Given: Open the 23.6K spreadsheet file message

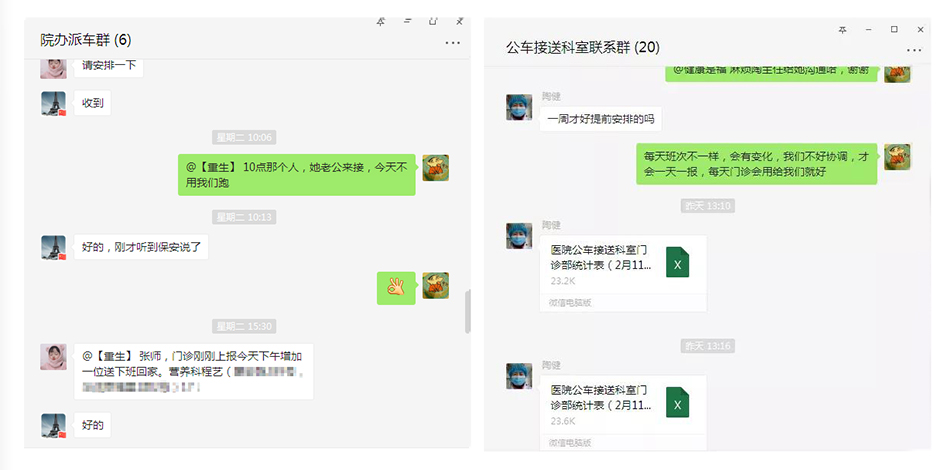Looking at the screenshot, I should pos(623,413).
